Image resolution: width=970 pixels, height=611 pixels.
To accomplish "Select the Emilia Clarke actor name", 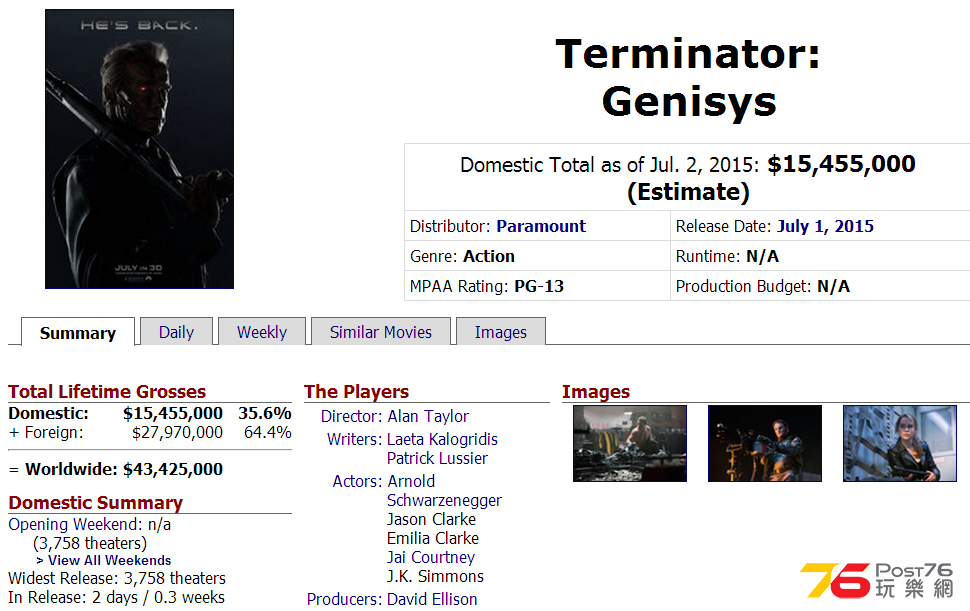I will [x=433, y=539].
